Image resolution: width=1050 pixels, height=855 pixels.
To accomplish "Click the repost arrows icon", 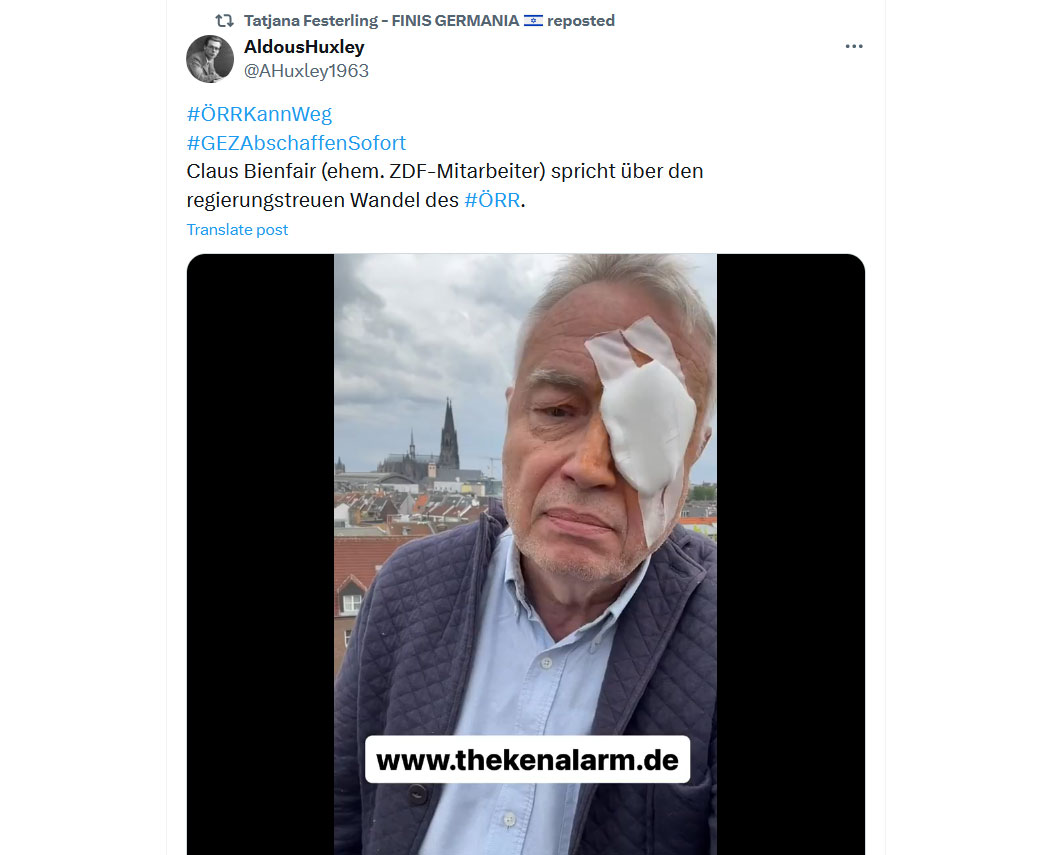I will tap(224, 21).
